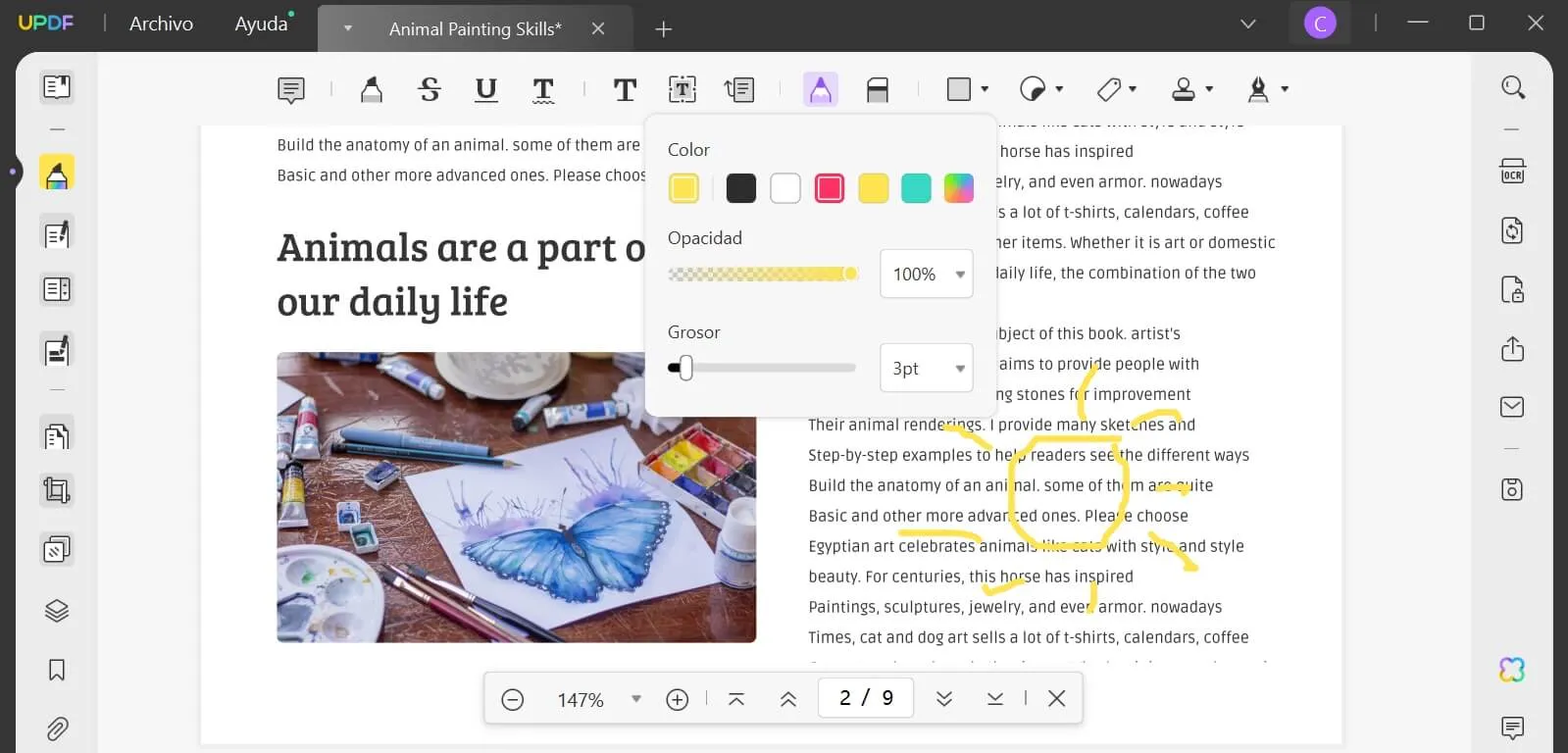Choose the black color swatch
The image size is (1568, 753).
coord(741,188)
